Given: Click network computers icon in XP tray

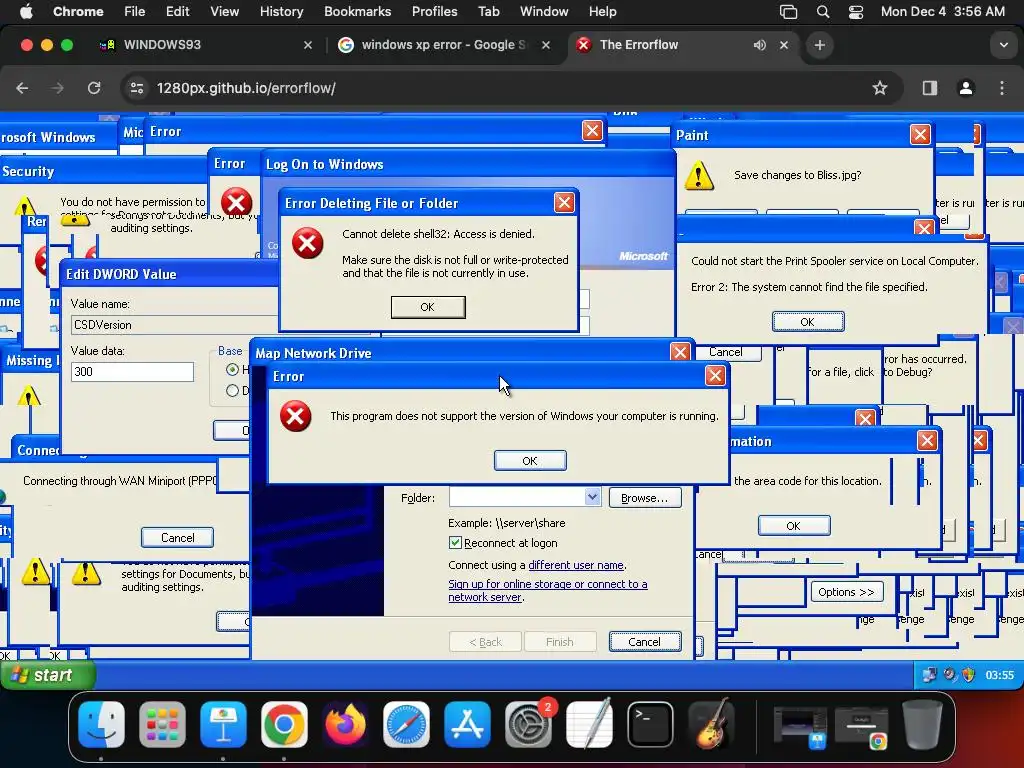Looking at the screenshot, I should point(929,675).
